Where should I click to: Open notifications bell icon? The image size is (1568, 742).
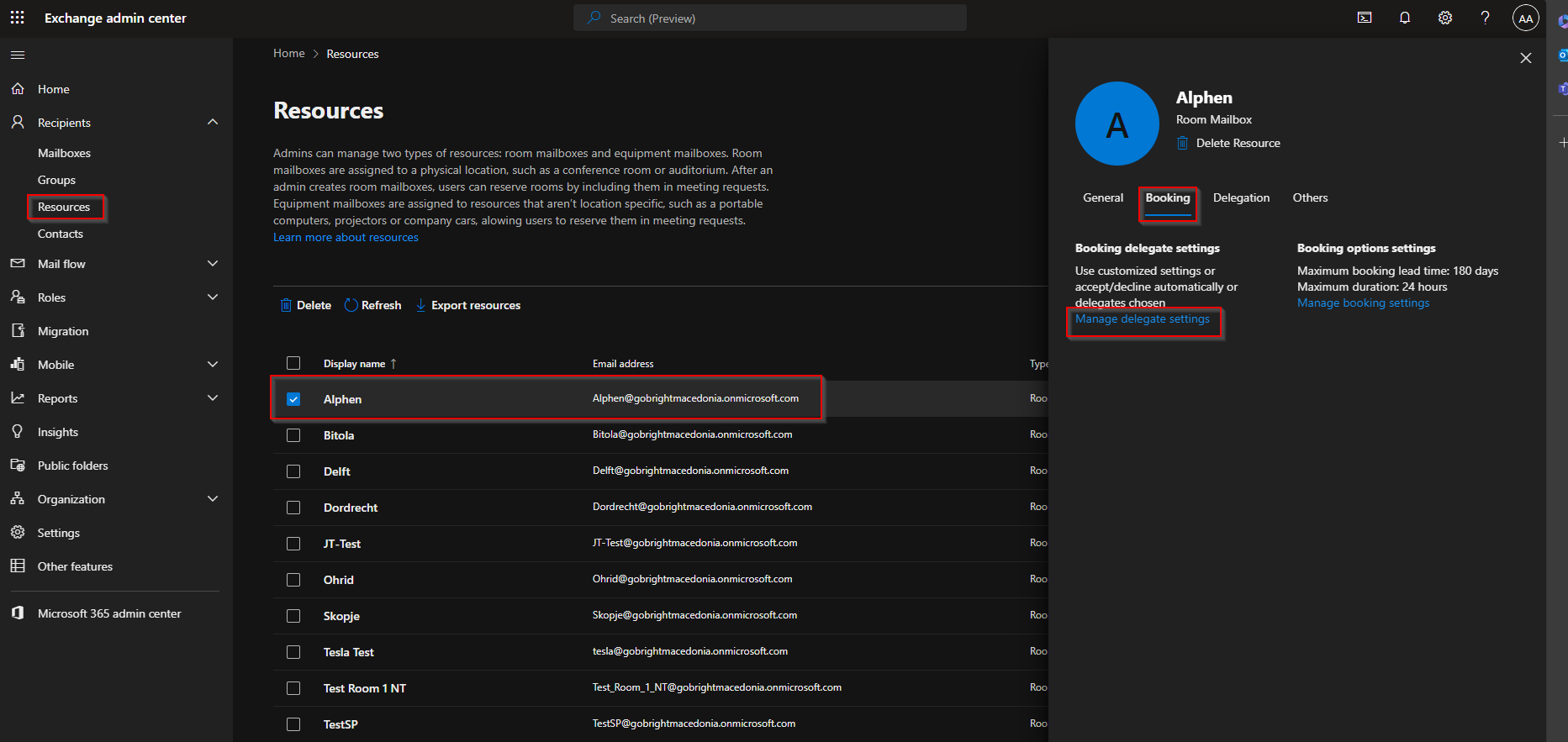click(1405, 18)
